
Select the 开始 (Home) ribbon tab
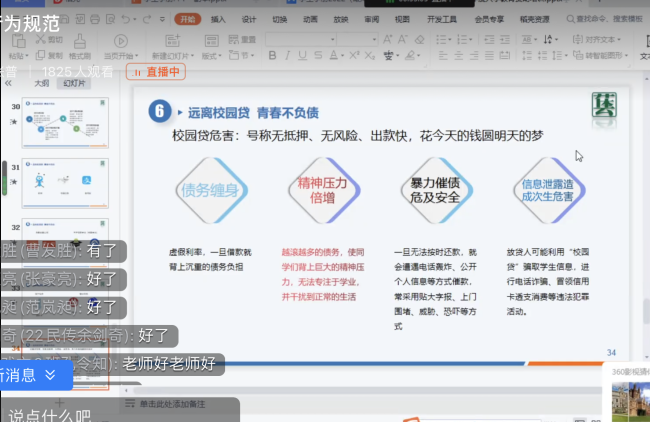[x=188, y=19]
